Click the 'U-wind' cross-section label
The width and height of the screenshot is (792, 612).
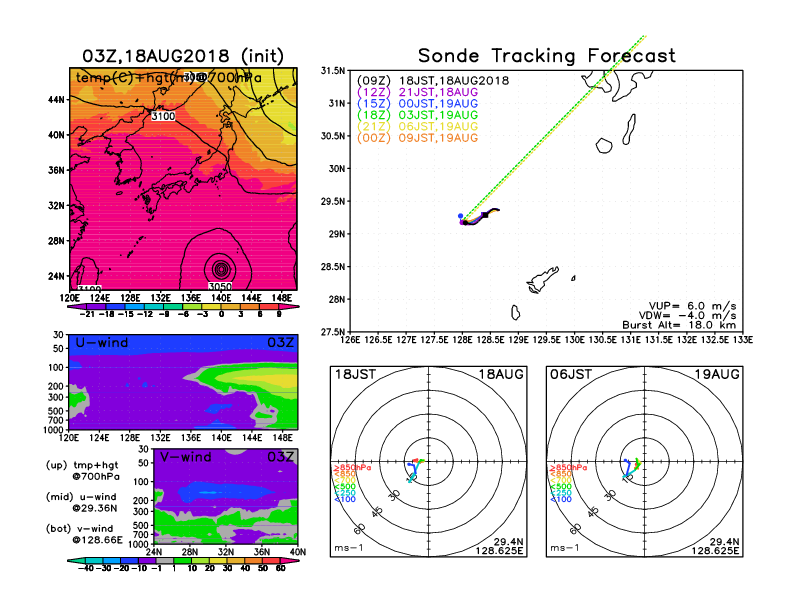point(102,343)
